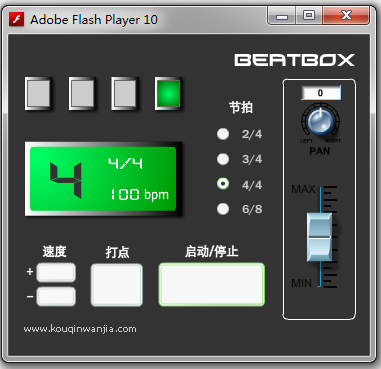Viewport: 381px width, 369px height.
Task: Select the 2/4 time signature radio button
Action: [x=223, y=134]
